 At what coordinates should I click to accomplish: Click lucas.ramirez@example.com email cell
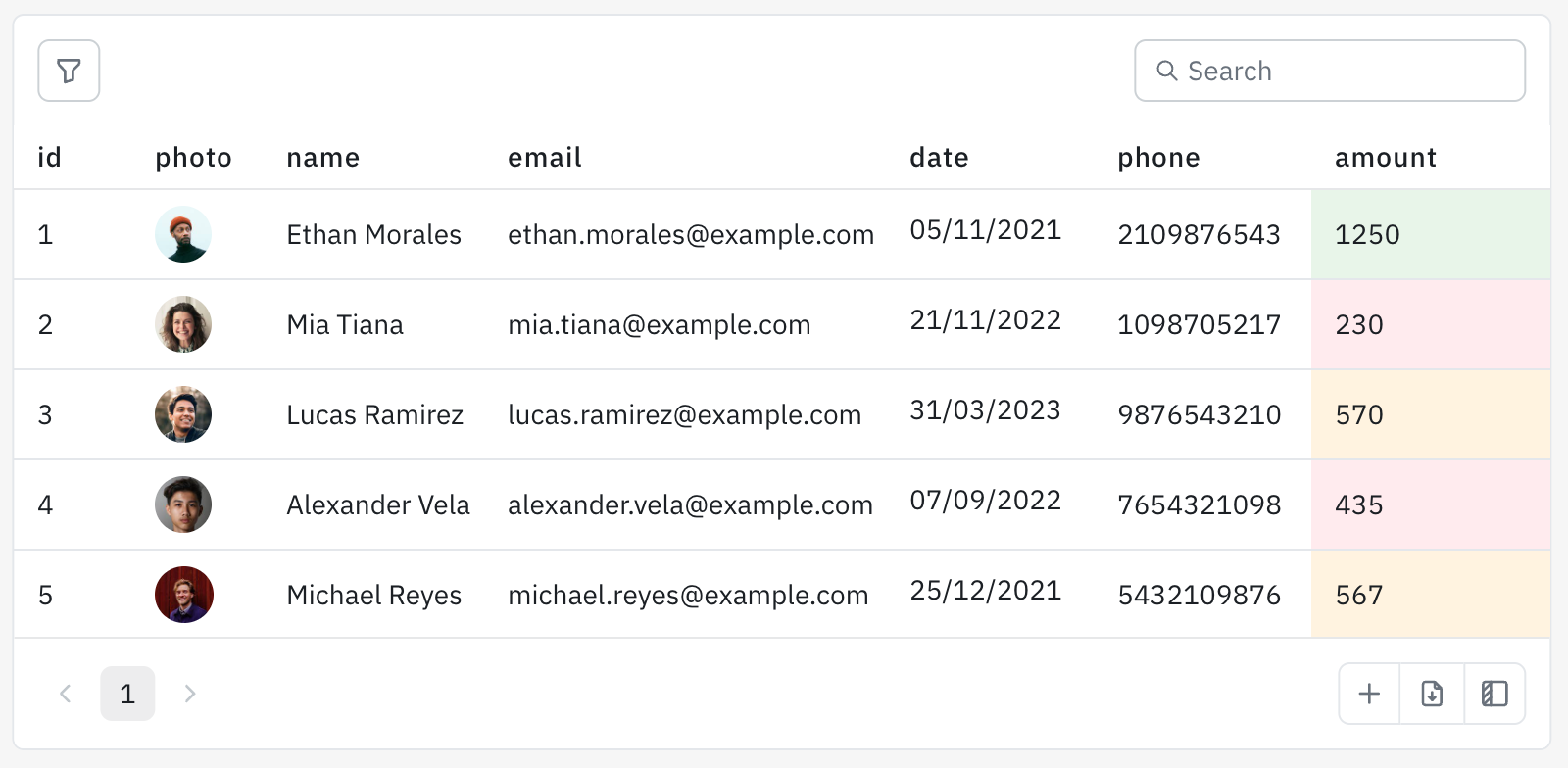tap(684, 415)
